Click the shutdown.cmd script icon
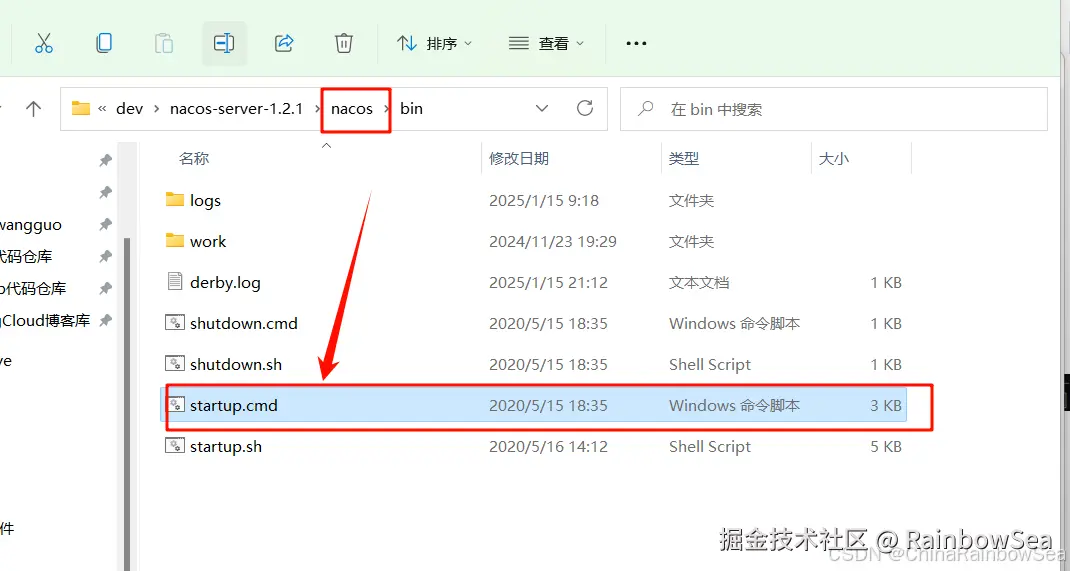Image resolution: width=1070 pixels, height=571 pixels. pos(175,323)
